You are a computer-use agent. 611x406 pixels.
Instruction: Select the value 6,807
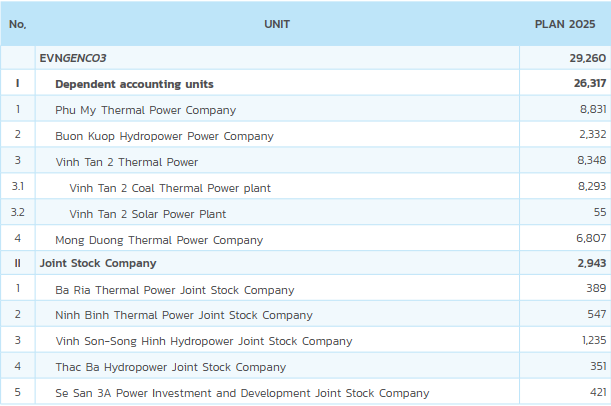[x=591, y=238]
